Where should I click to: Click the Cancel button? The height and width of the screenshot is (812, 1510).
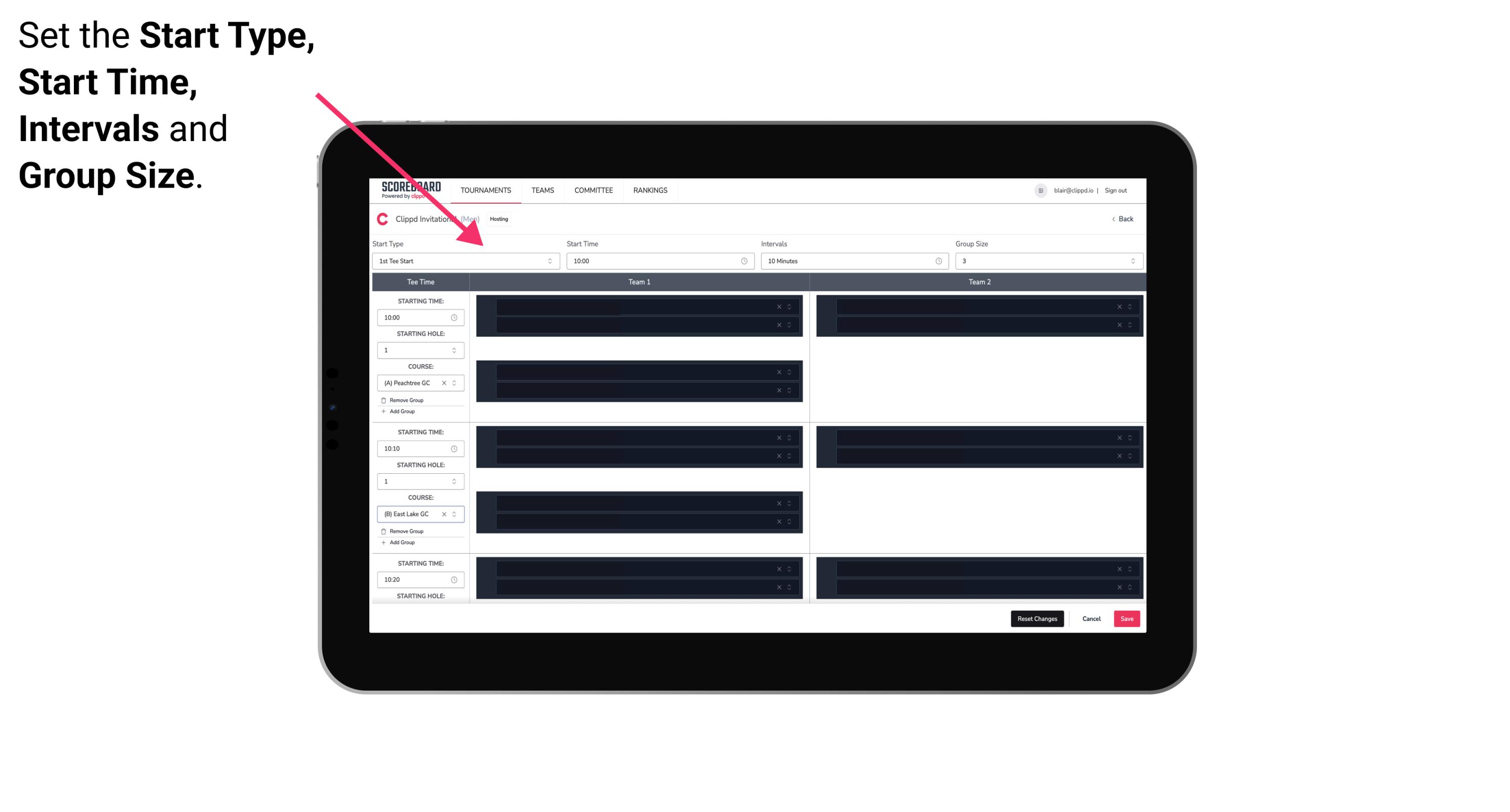point(1091,619)
